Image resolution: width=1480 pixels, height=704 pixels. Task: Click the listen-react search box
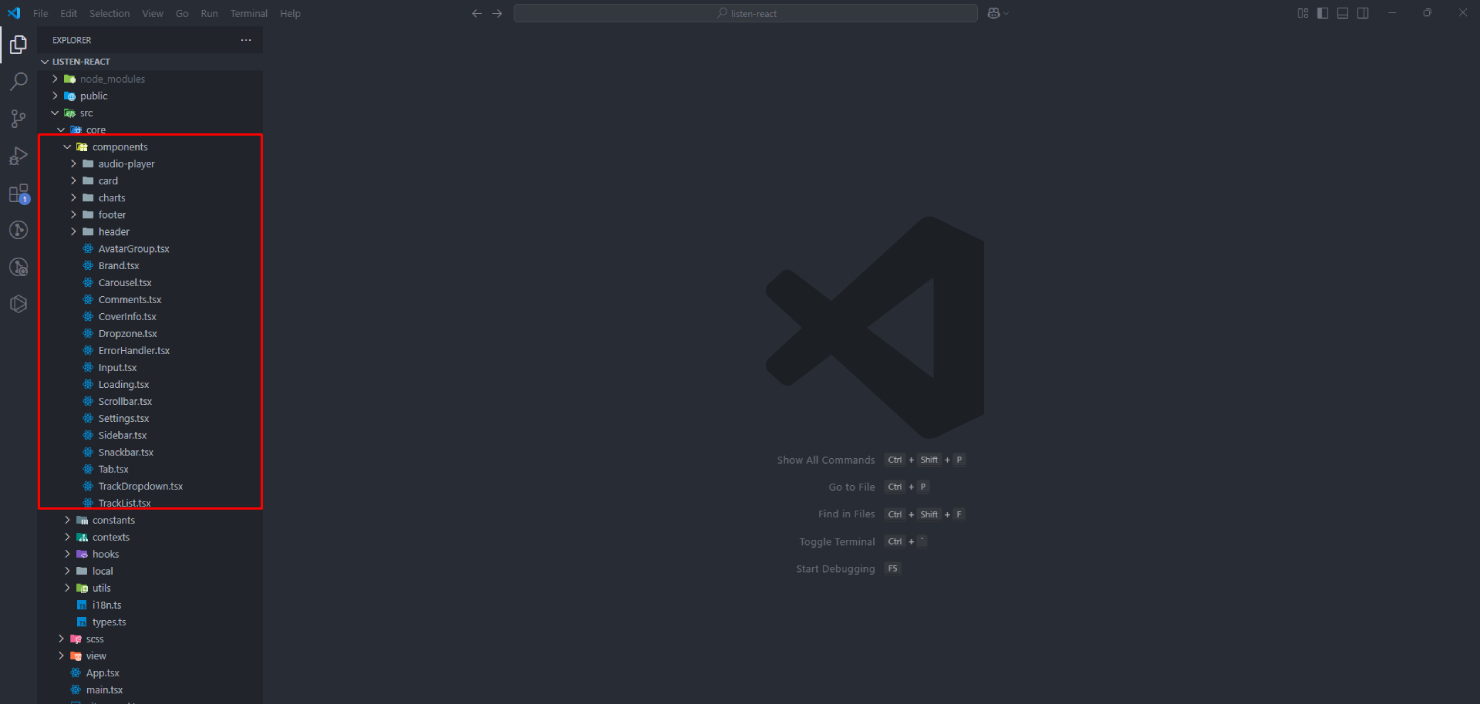(745, 13)
